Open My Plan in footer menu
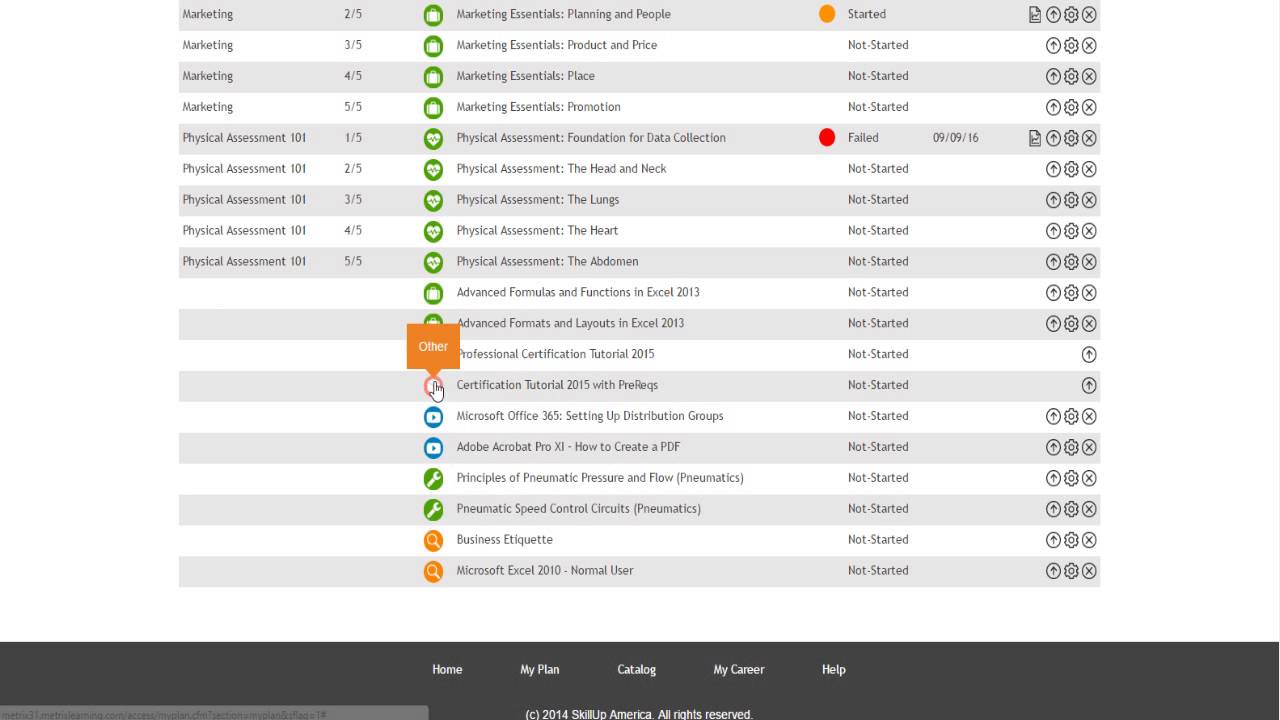 [x=540, y=670]
